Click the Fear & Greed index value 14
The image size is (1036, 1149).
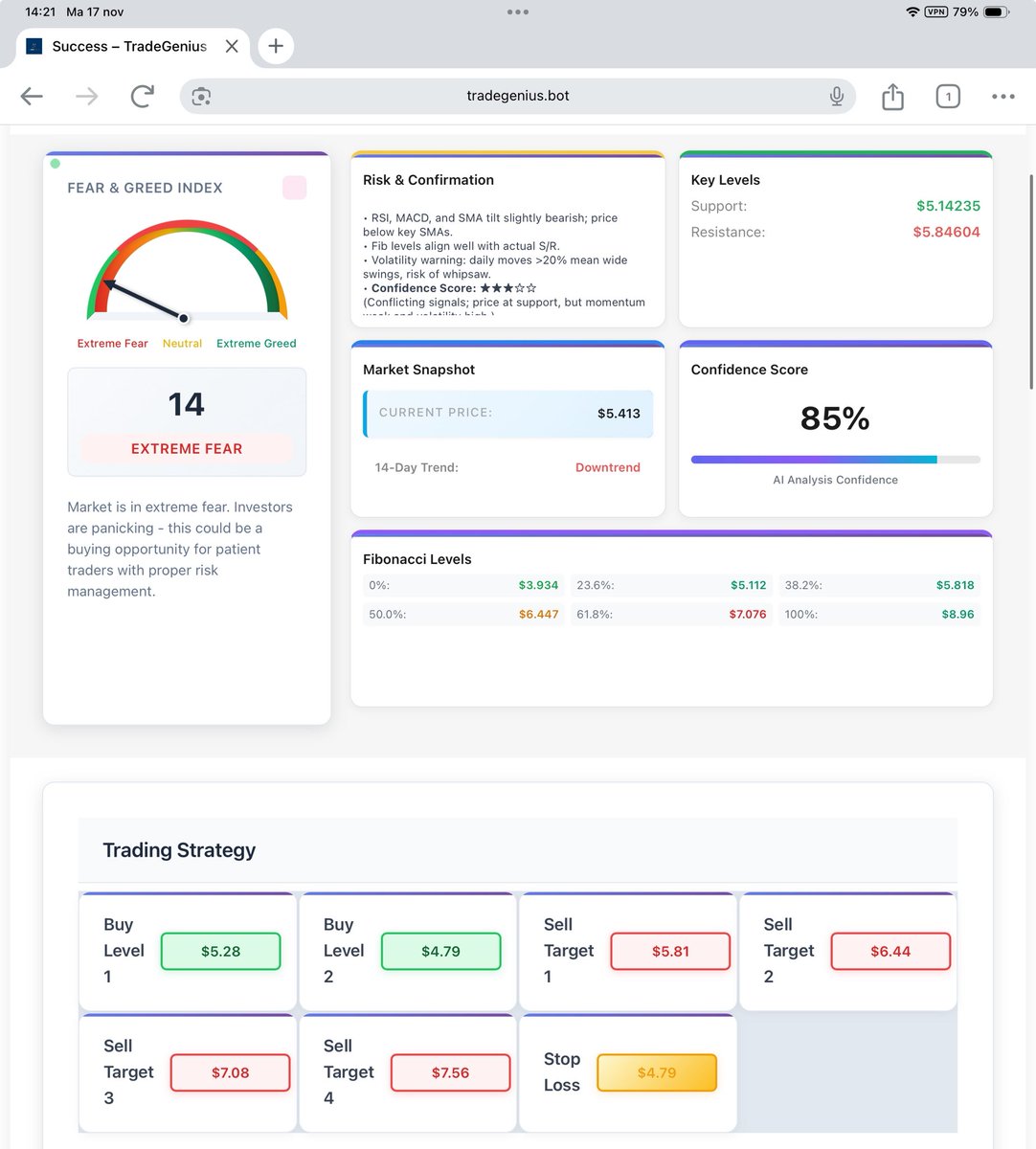coord(187,404)
